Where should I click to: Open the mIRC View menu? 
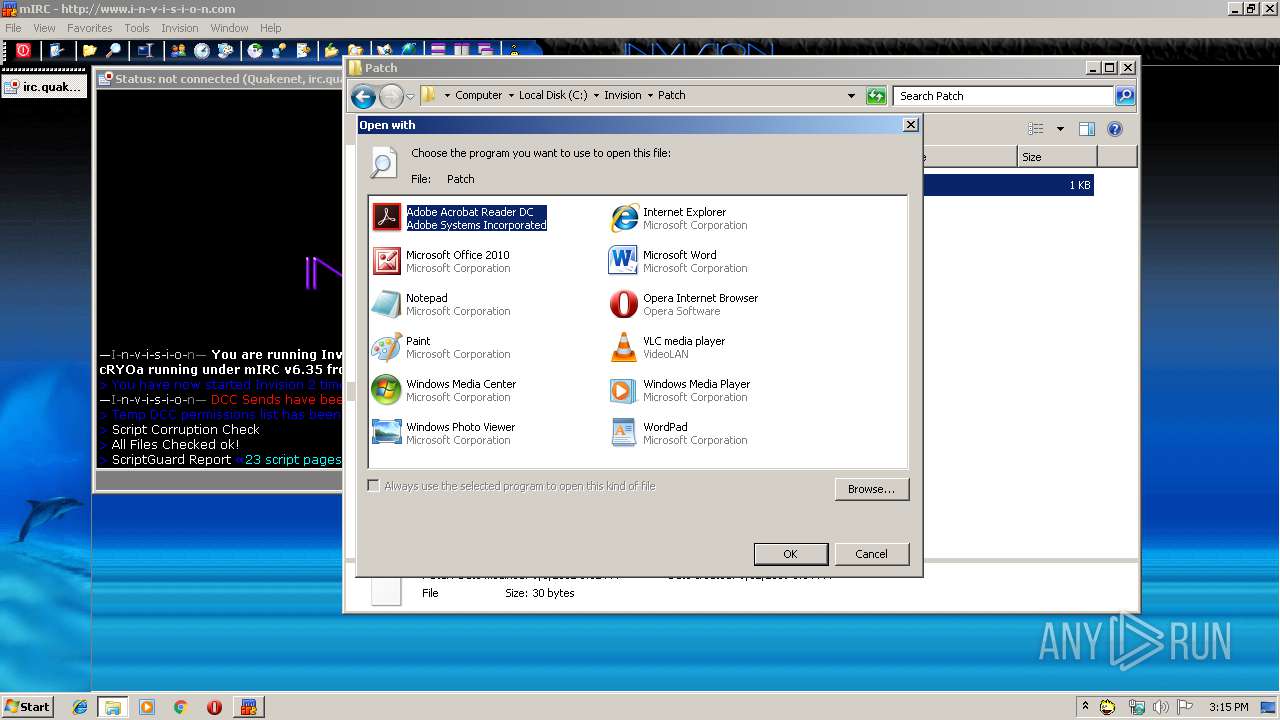click(x=44, y=28)
